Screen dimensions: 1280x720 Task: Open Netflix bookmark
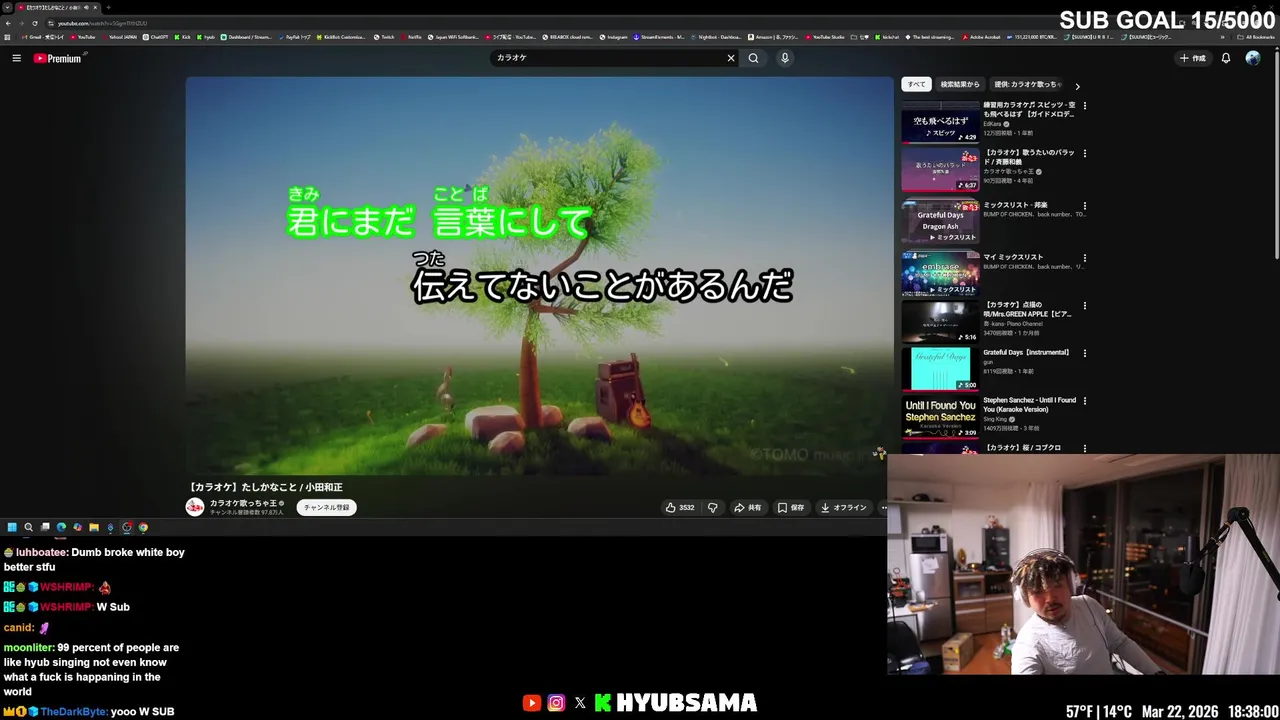411,37
